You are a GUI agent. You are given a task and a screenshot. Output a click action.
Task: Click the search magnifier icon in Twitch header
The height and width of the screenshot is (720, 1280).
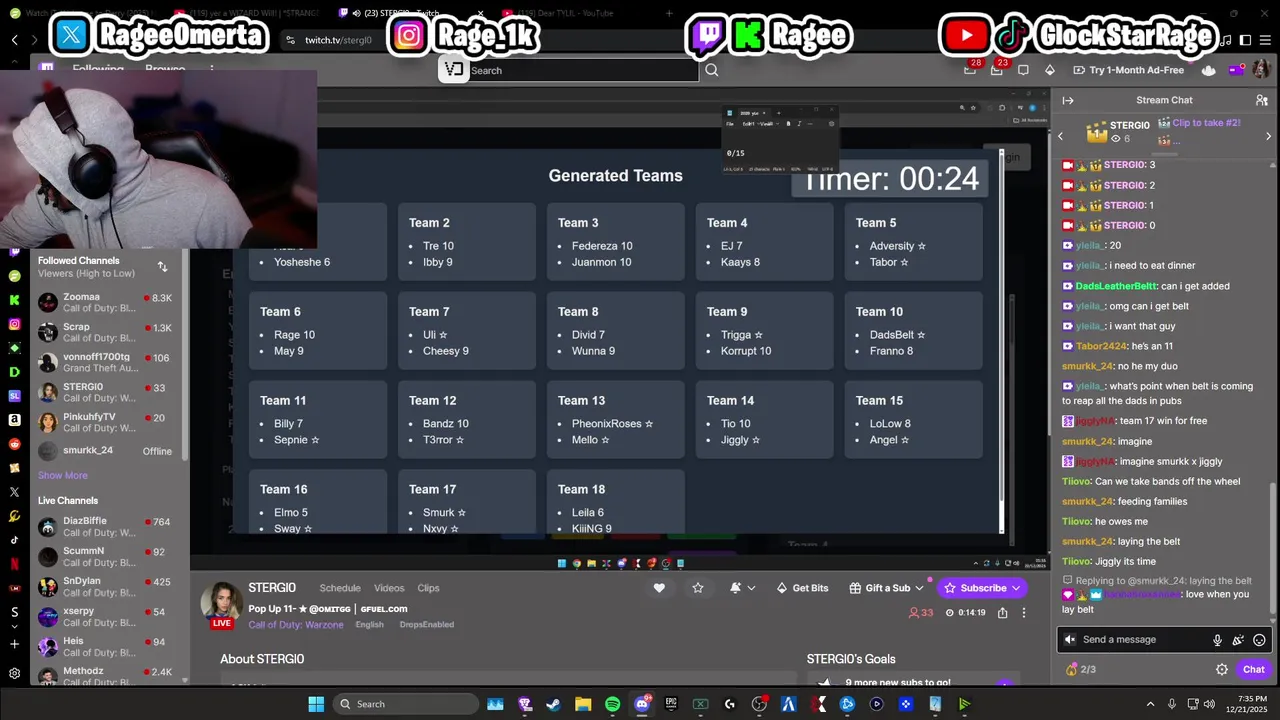coord(712,70)
